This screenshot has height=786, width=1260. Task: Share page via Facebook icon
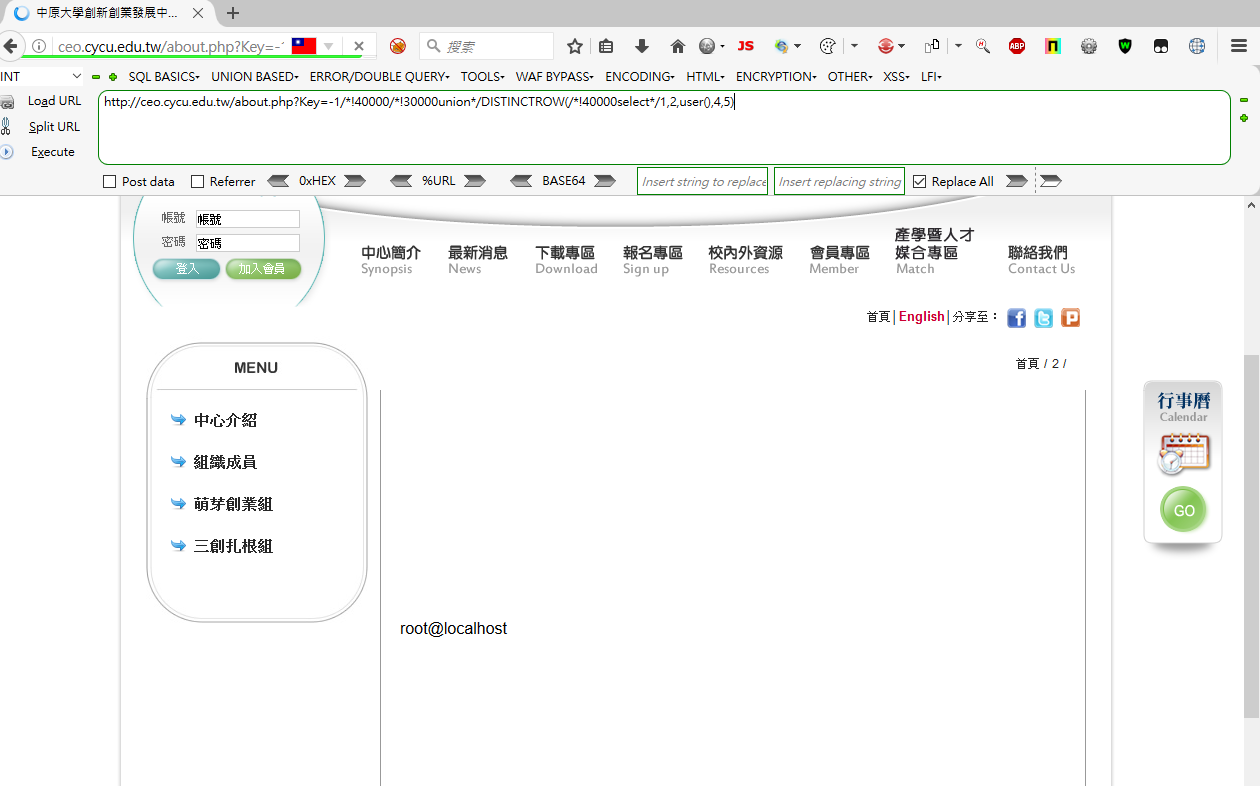(1017, 318)
